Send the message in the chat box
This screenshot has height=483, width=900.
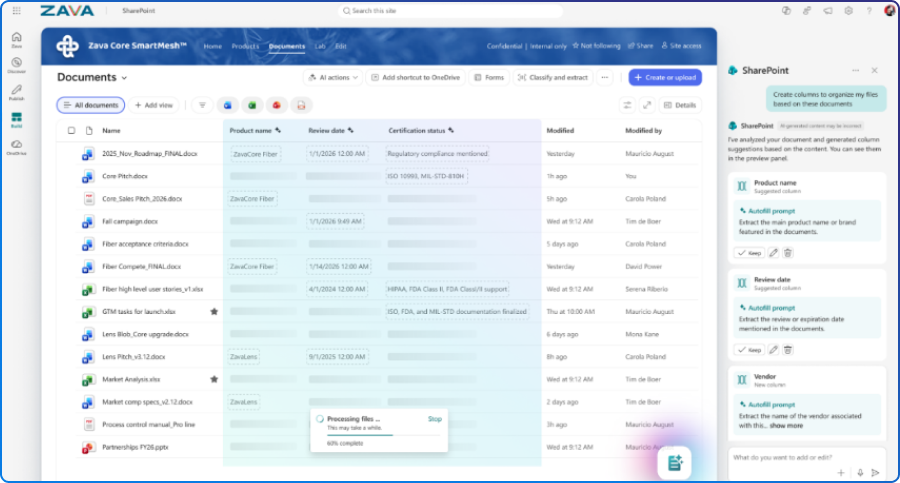click(x=875, y=473)
